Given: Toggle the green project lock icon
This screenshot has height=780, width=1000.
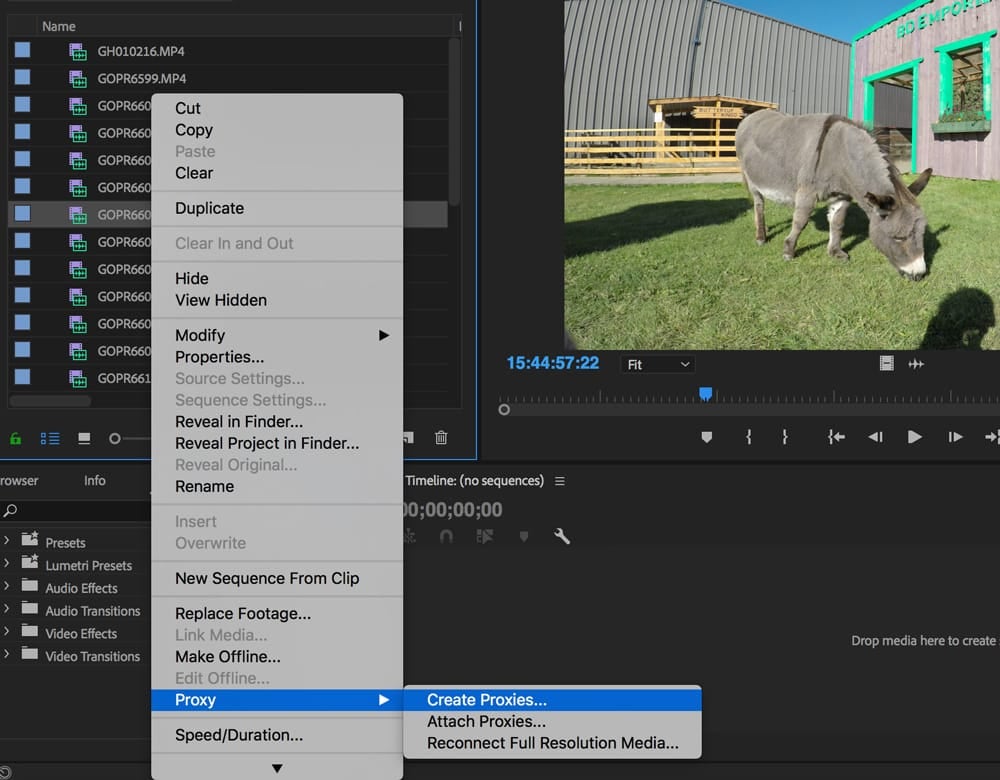Looking at the screenshot, I should point(16,438).
